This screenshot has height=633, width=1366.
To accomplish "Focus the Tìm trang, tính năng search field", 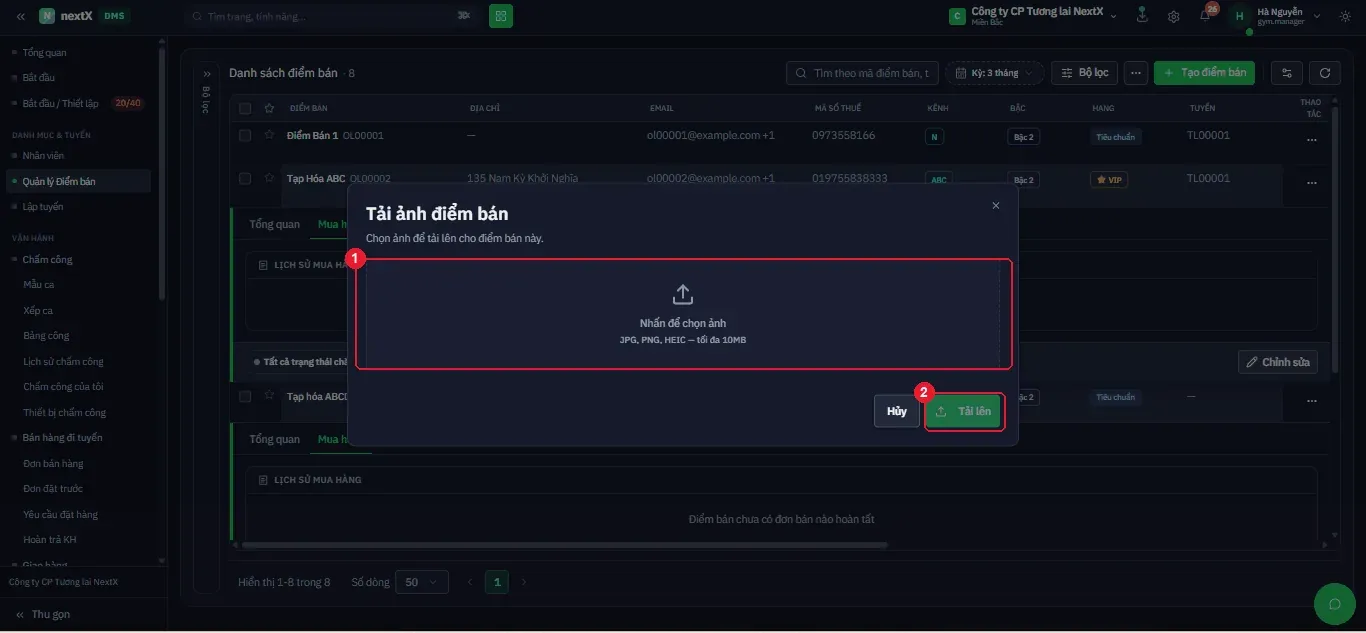I will pyautogui.click(x=330, y=16).
